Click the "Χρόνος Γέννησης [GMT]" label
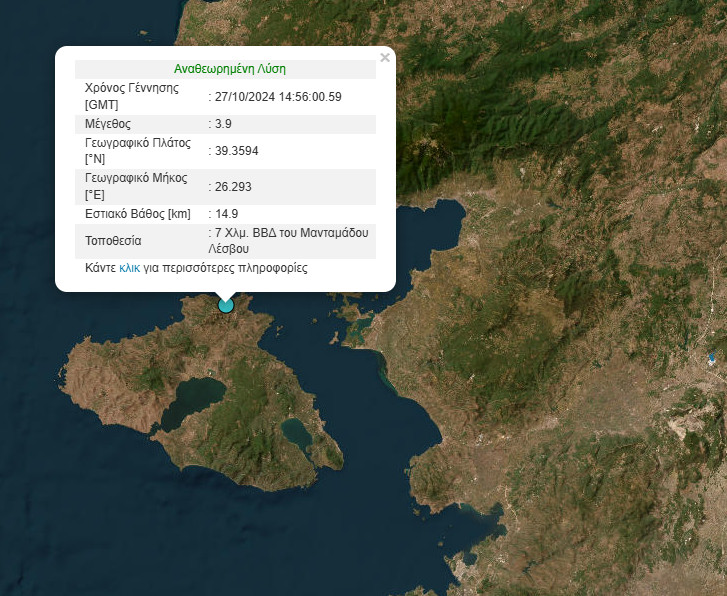The image size is (727, 596). pos(132,96)
